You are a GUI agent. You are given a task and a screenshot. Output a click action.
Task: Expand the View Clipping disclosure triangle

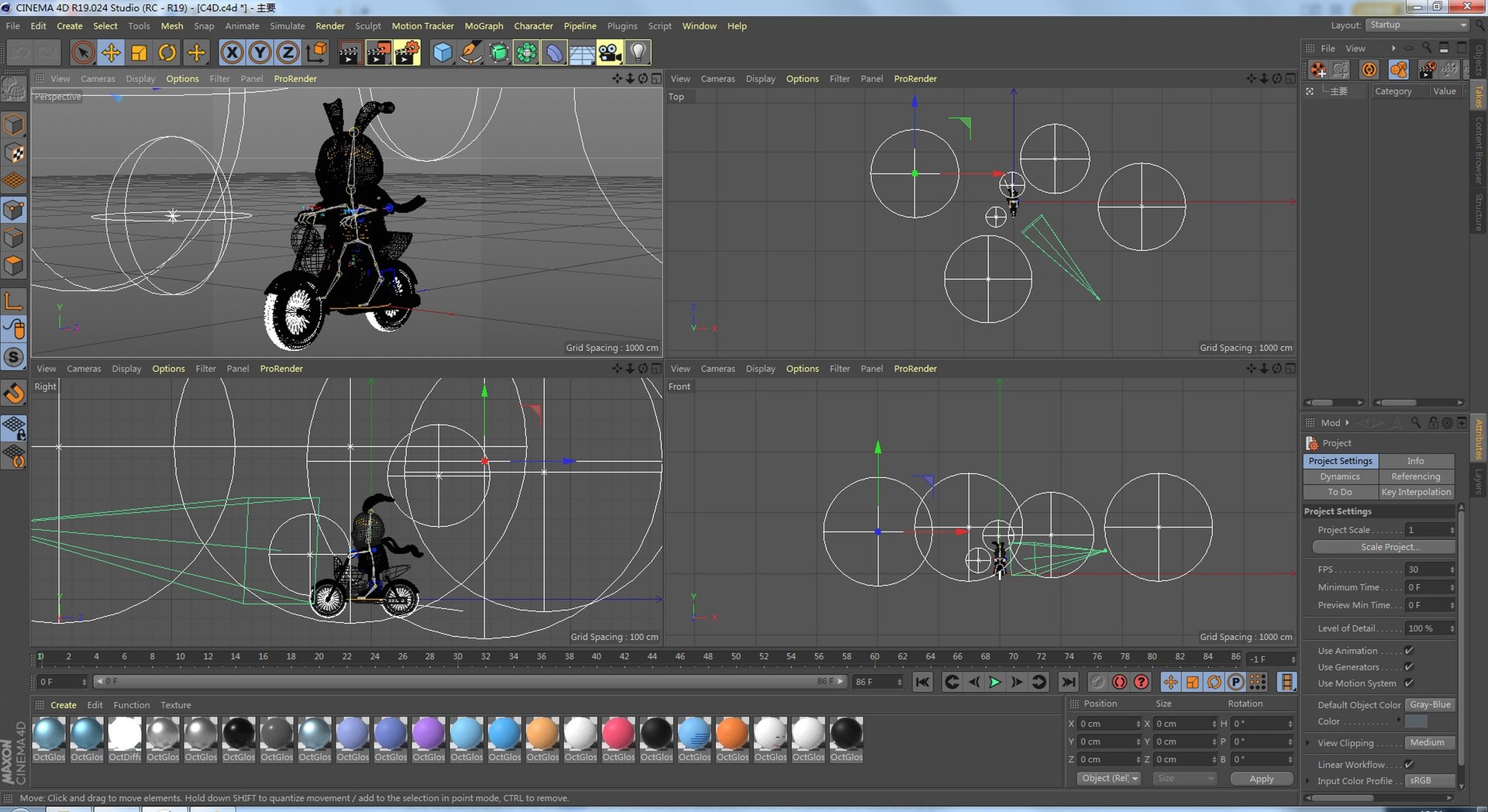tap(1308, 743)
